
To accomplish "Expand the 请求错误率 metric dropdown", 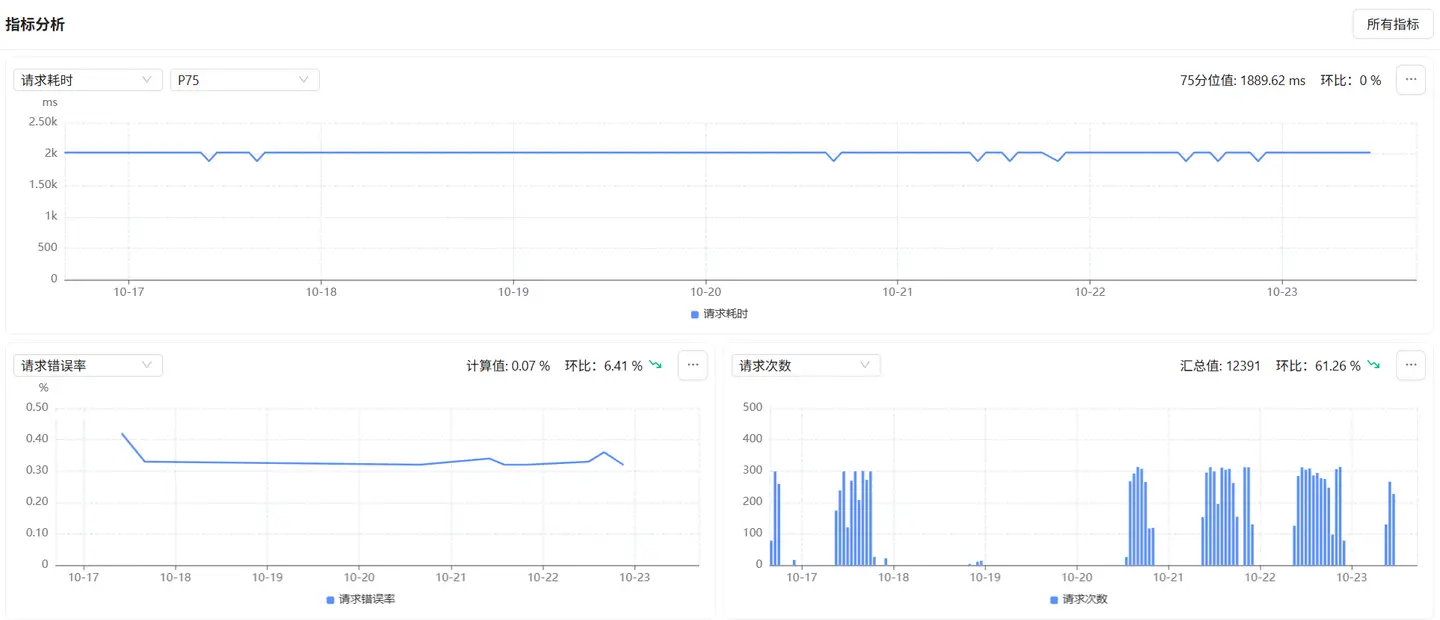I will pos(87,366).
